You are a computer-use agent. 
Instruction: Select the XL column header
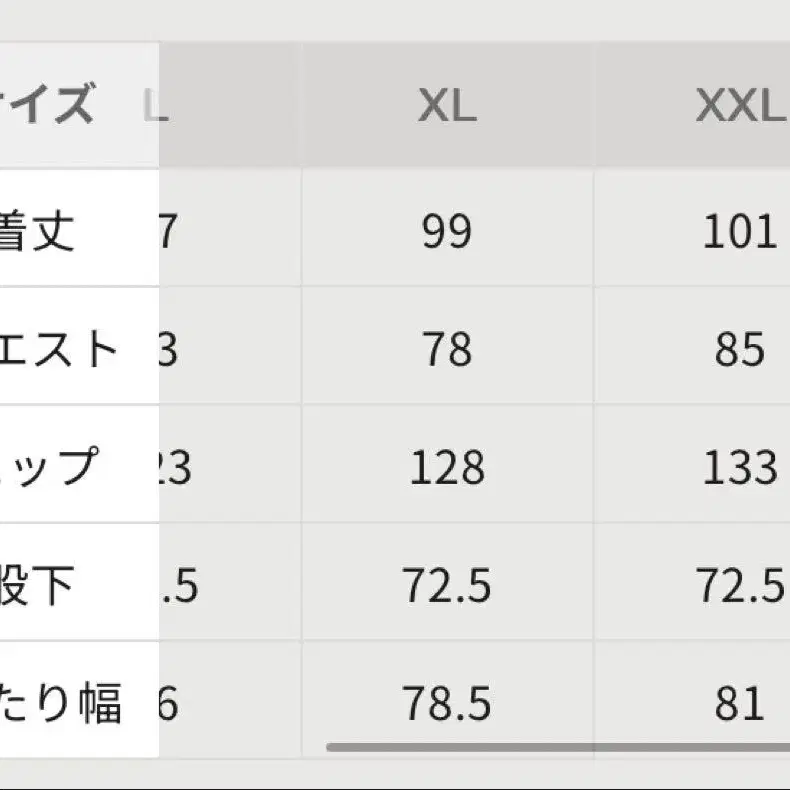click(446, 106)
